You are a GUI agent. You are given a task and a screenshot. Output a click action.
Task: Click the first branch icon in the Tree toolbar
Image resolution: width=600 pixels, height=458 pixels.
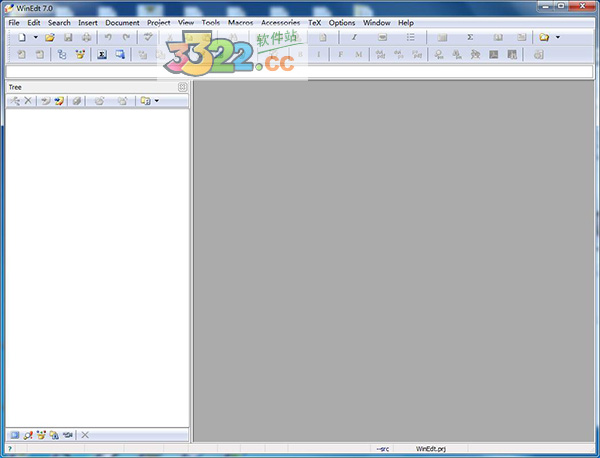pyautogui.click(x=15, y=101)
